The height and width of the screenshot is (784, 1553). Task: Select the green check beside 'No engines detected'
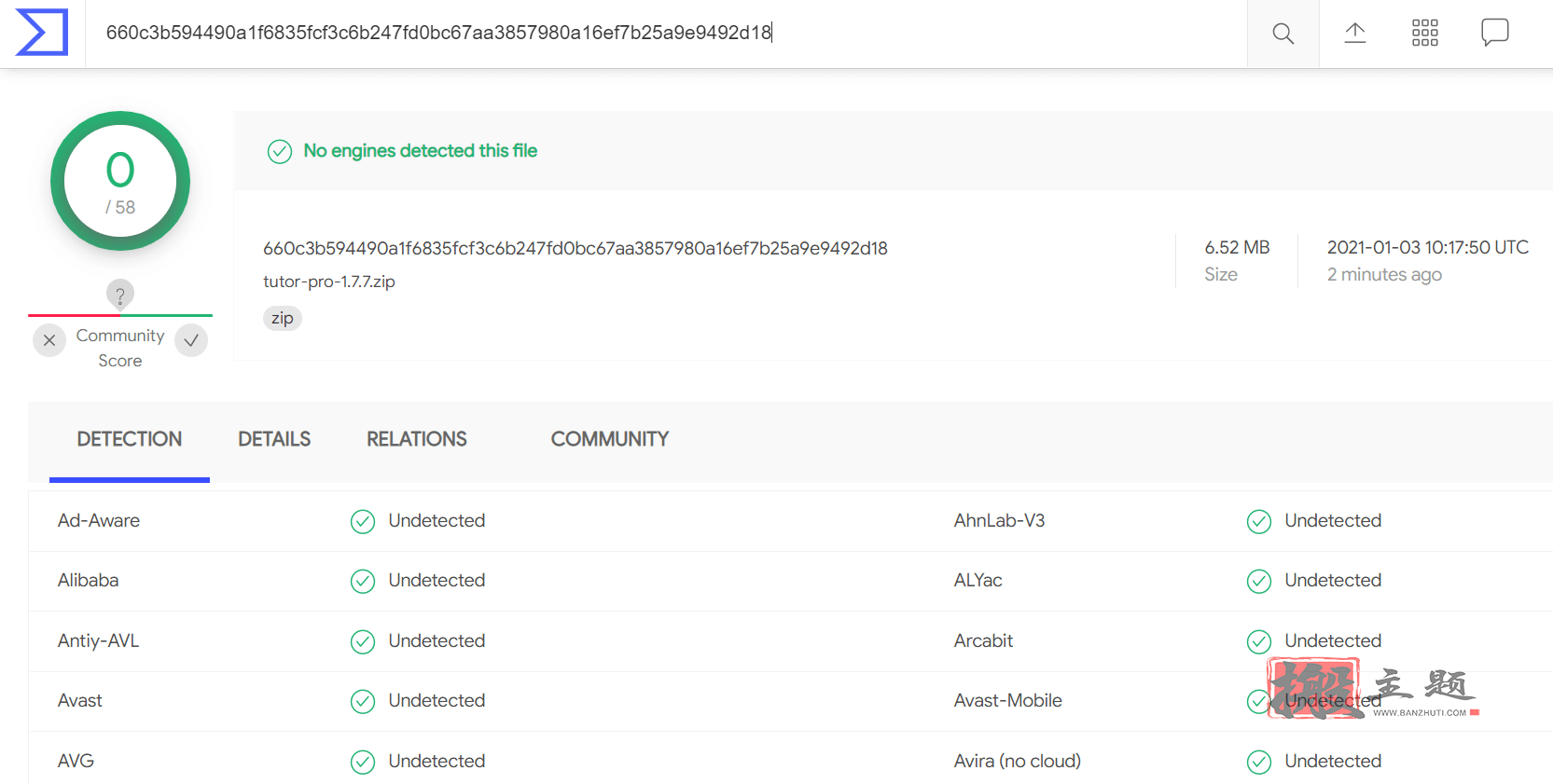coord(280,151)
